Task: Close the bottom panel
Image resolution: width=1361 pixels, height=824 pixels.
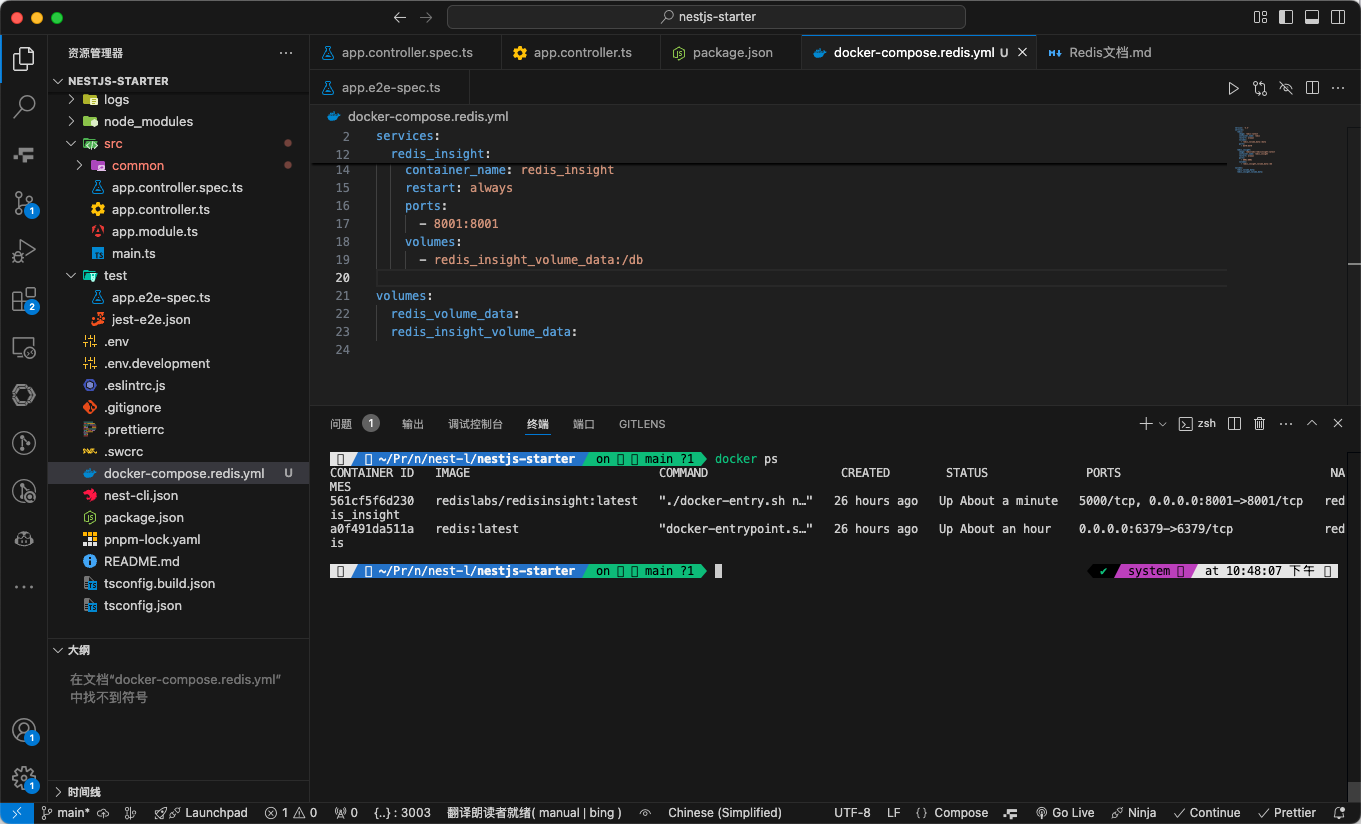Action: click(x=1338, y=424)
